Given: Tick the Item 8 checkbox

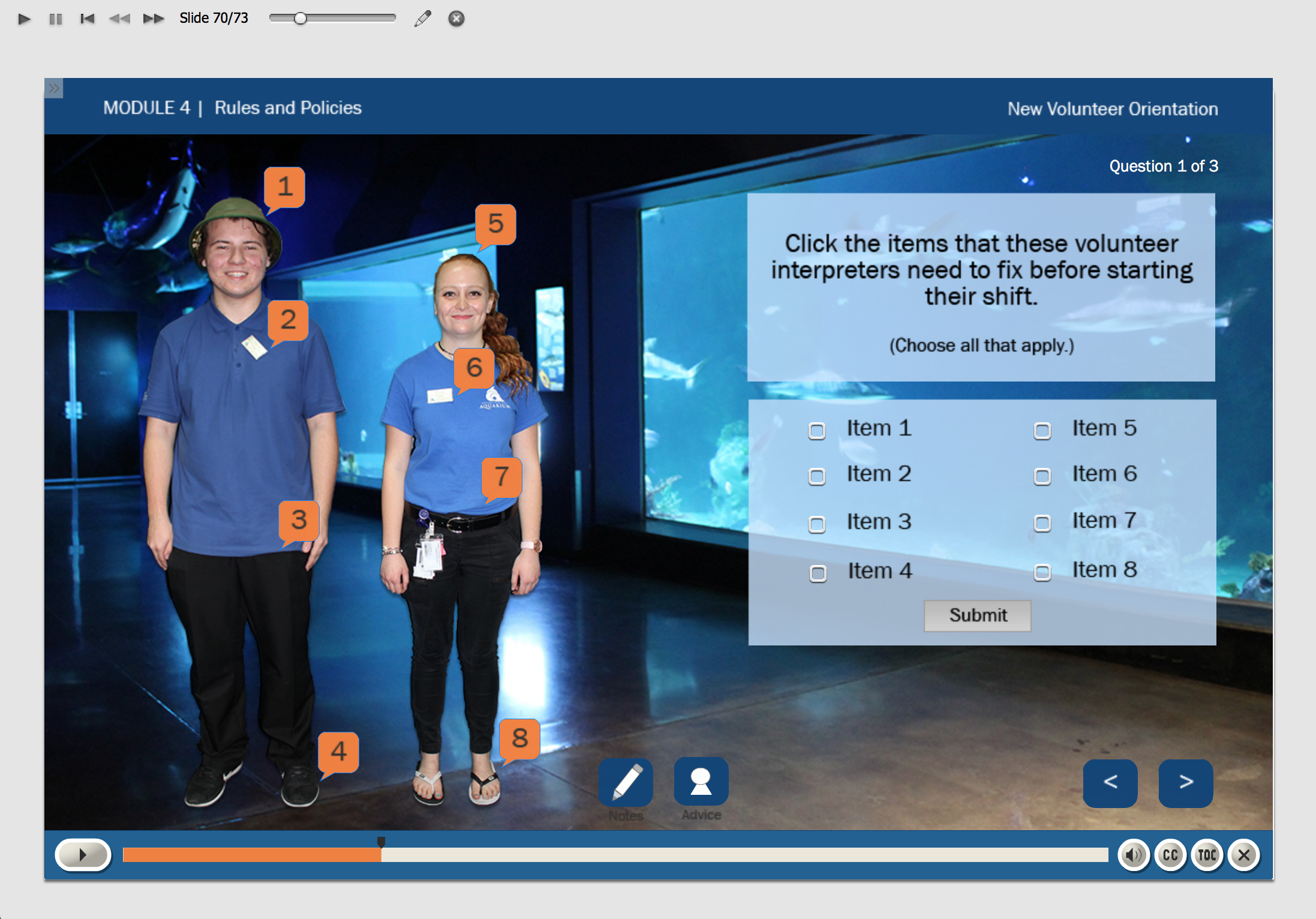Looking at the screenshot, I should click(x=1042, y=572).
